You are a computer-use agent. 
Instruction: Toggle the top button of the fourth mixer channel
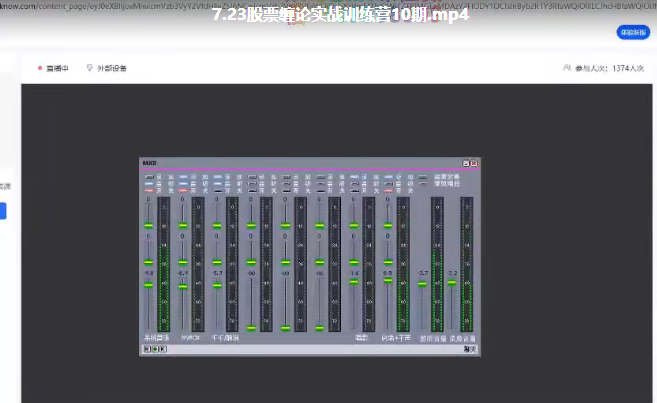[x=252, y=177]
